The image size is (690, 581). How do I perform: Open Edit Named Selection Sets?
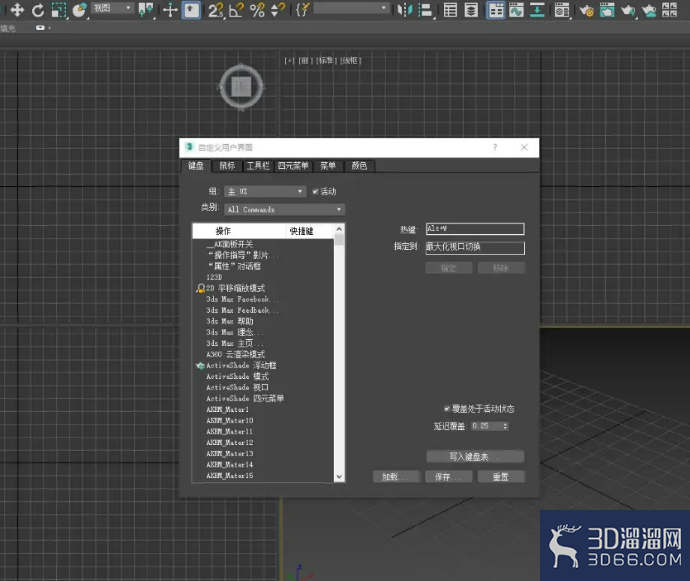click(x=303, y=10)
